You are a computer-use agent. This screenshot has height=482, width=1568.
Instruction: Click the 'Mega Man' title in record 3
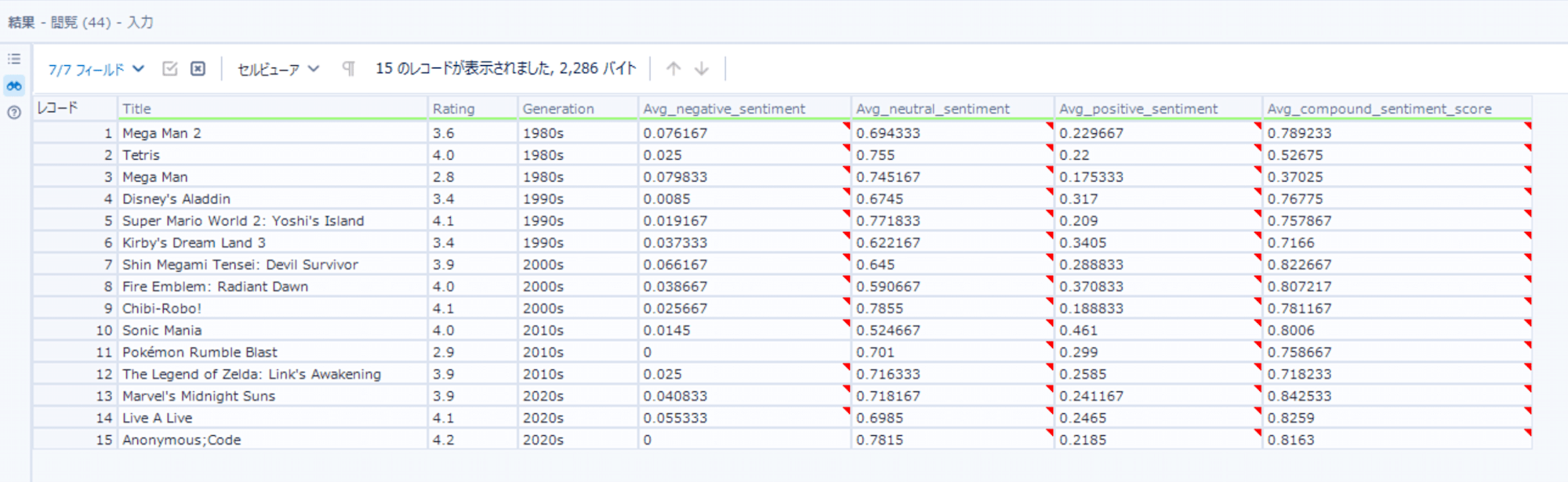click(x=273, y=177)
